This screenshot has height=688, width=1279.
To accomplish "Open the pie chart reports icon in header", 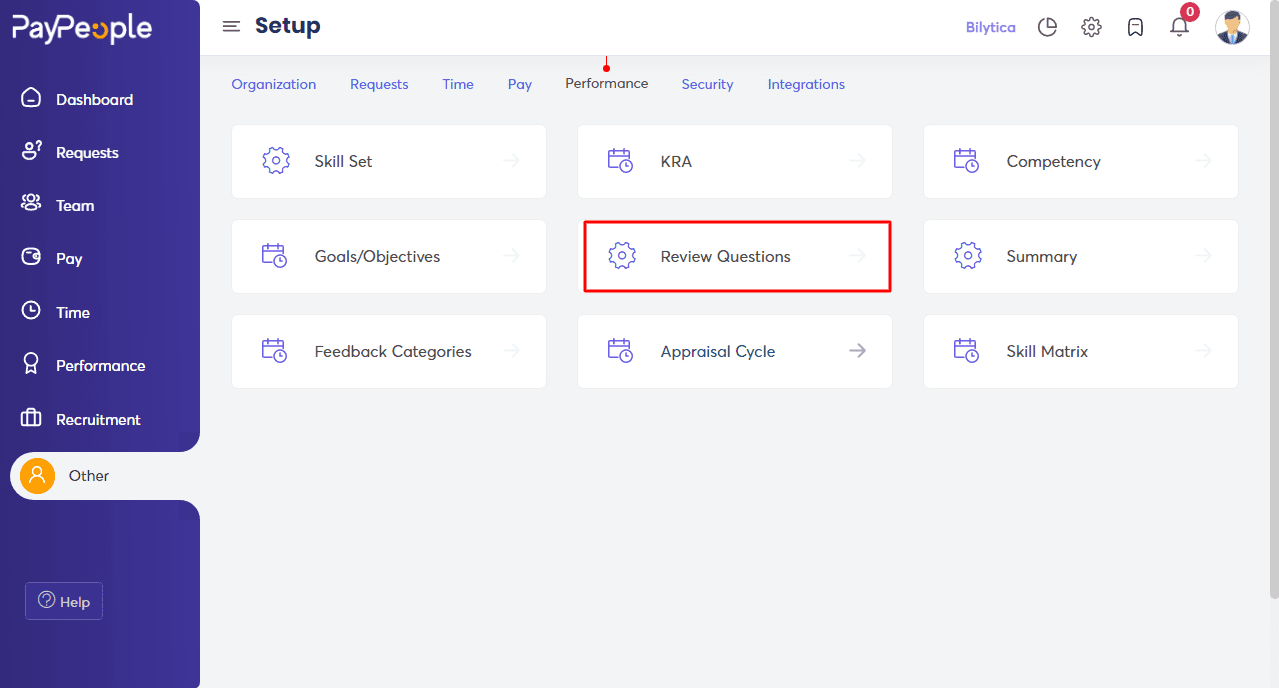I will click(1047, 27).
